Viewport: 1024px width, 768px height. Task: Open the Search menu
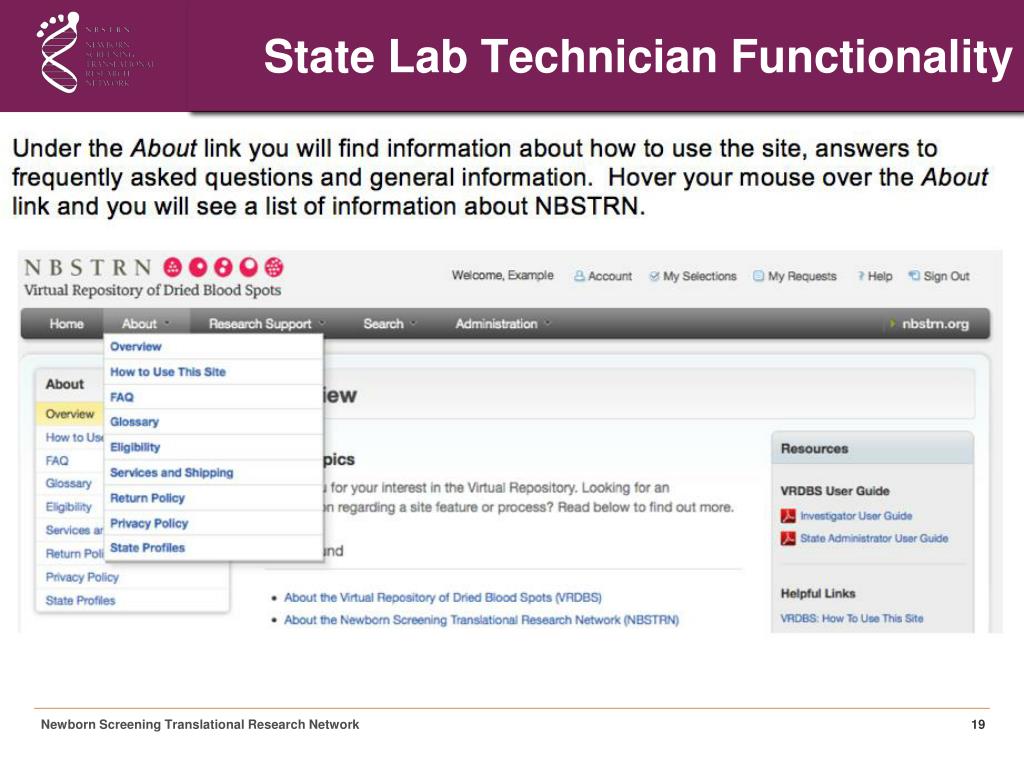pyautogui.click(x=383, y=324)
